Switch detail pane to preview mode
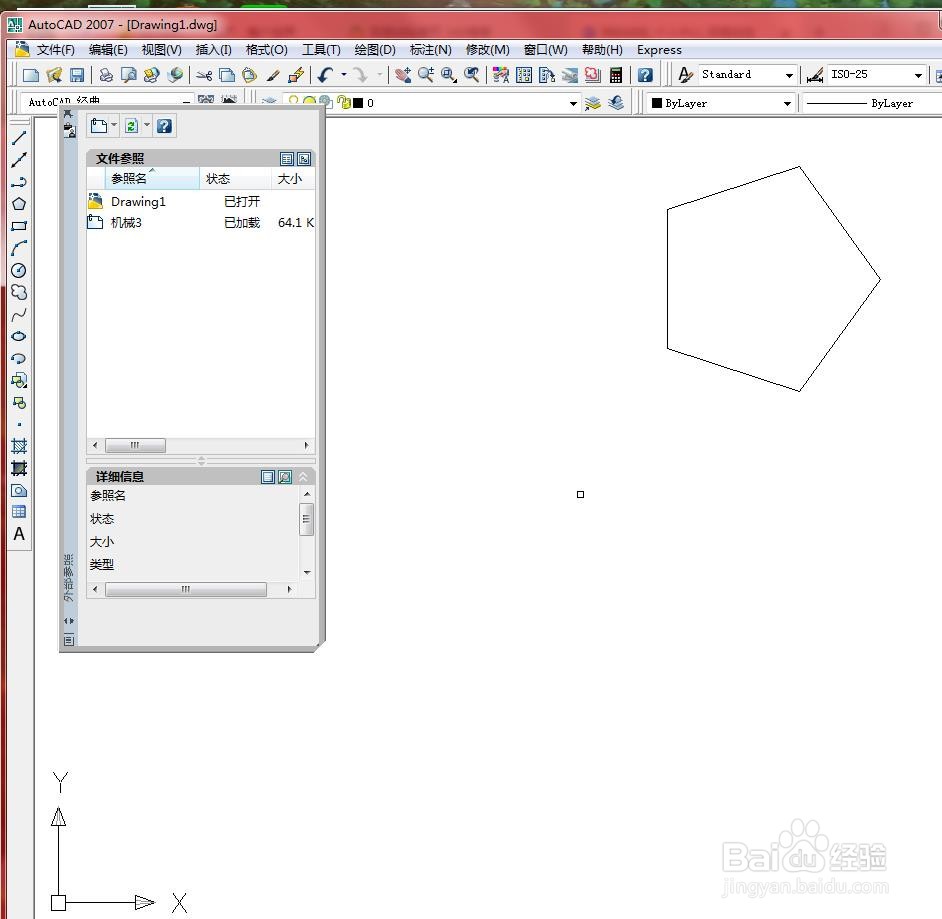Screen dimensions: 942x919 (285, 477)
